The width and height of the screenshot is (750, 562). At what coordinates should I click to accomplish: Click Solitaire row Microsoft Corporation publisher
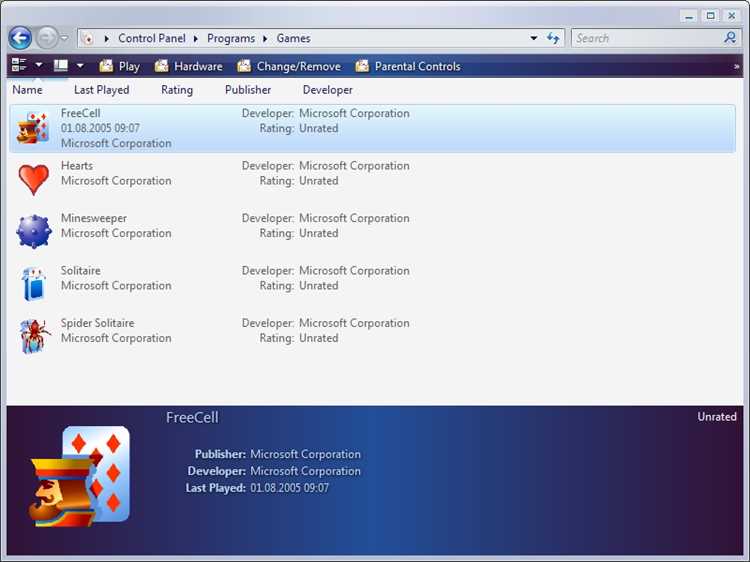point(116,286)
